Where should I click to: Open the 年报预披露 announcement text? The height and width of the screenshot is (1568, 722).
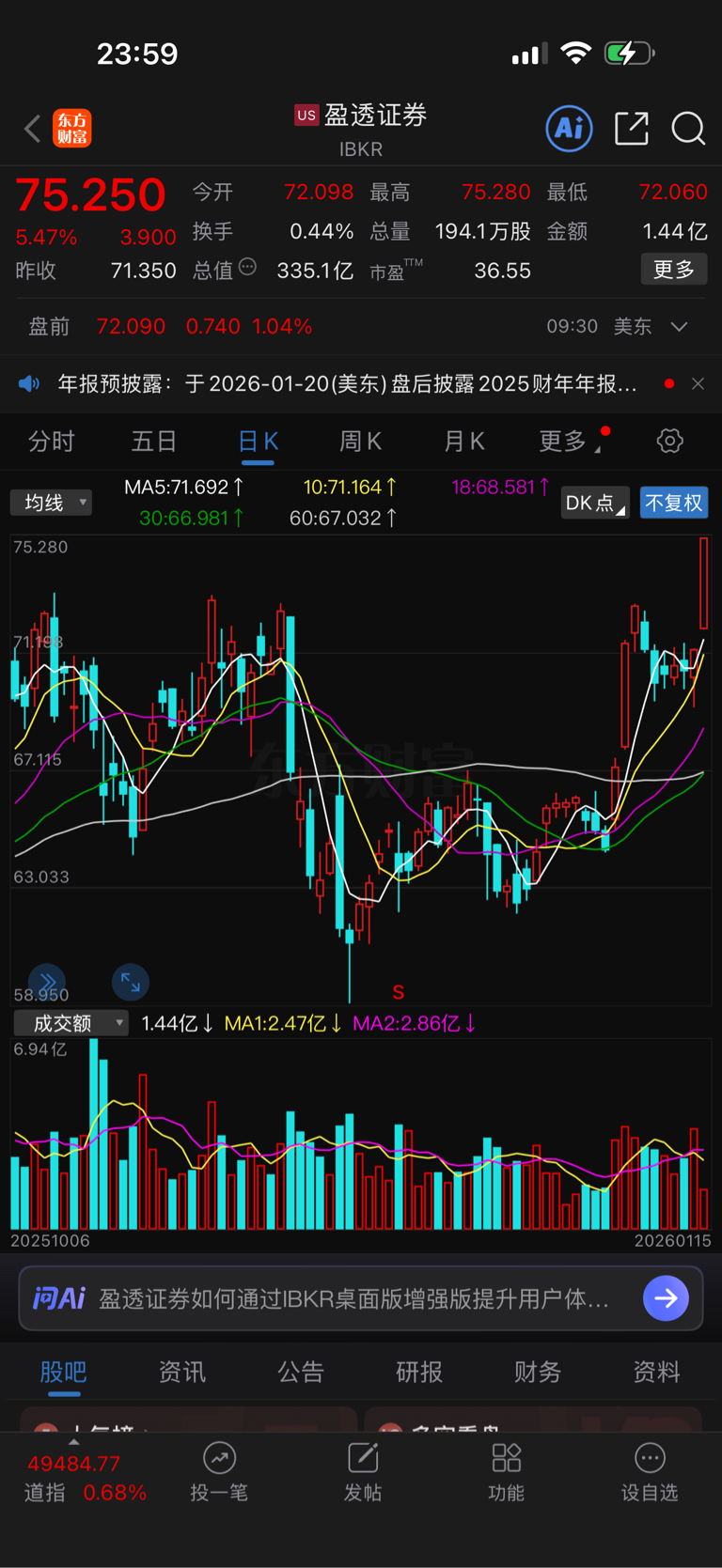tap(348, 383)
